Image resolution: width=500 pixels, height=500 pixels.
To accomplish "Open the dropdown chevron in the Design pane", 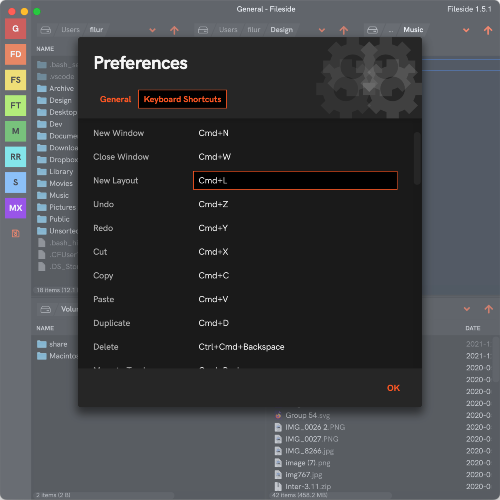I will (x=322, y=30).
